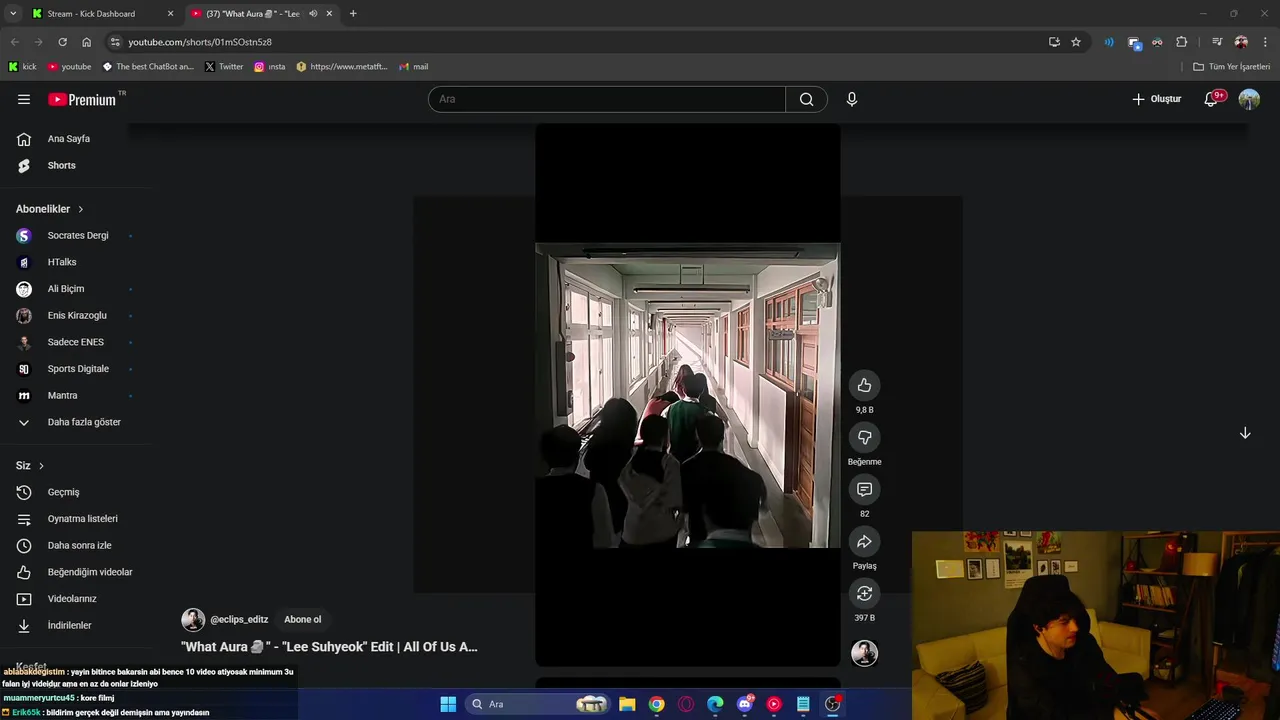Open the @eclips_editz channel link

[239, 620]
